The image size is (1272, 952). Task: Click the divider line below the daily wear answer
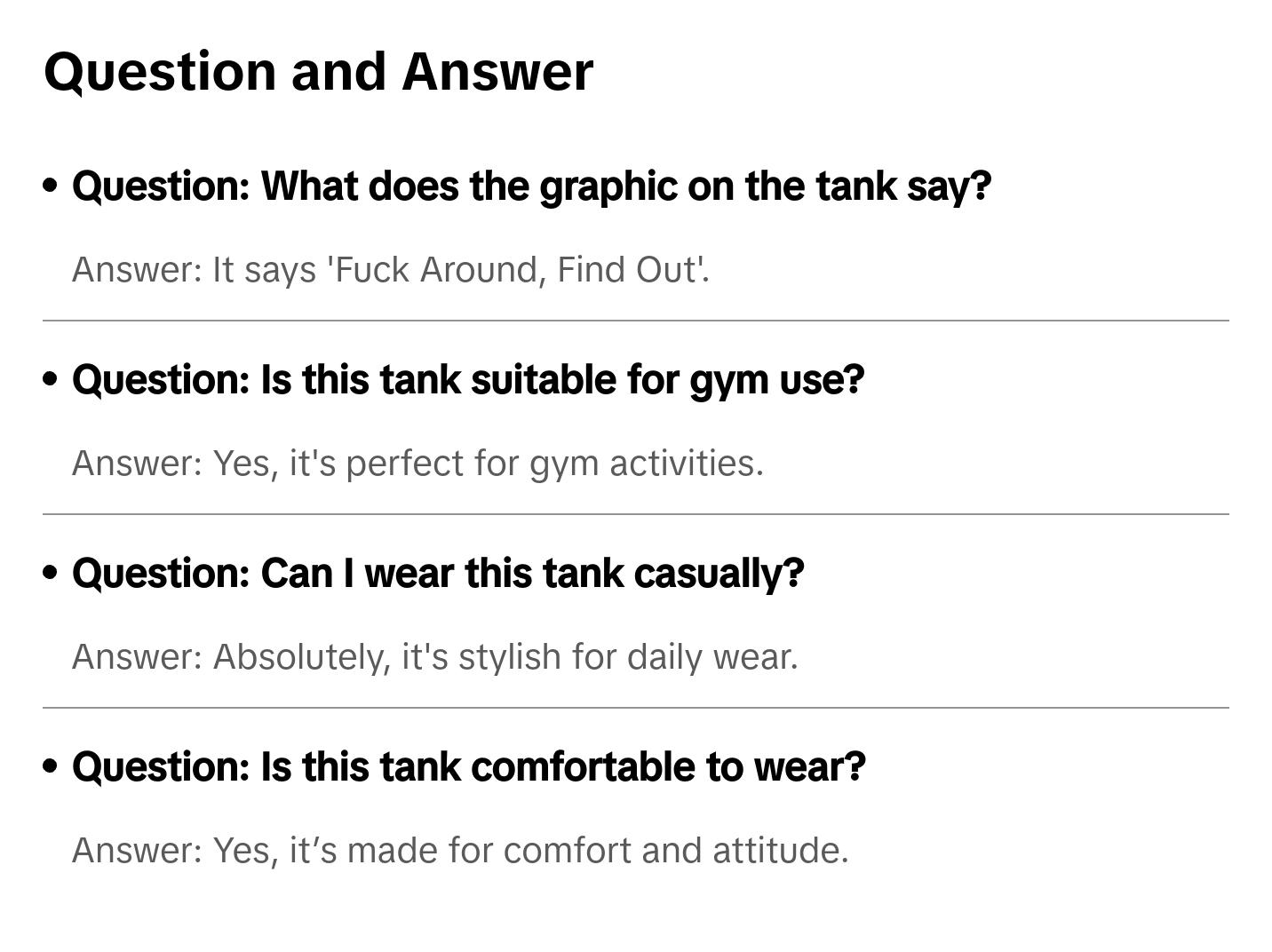click(636, 708)
